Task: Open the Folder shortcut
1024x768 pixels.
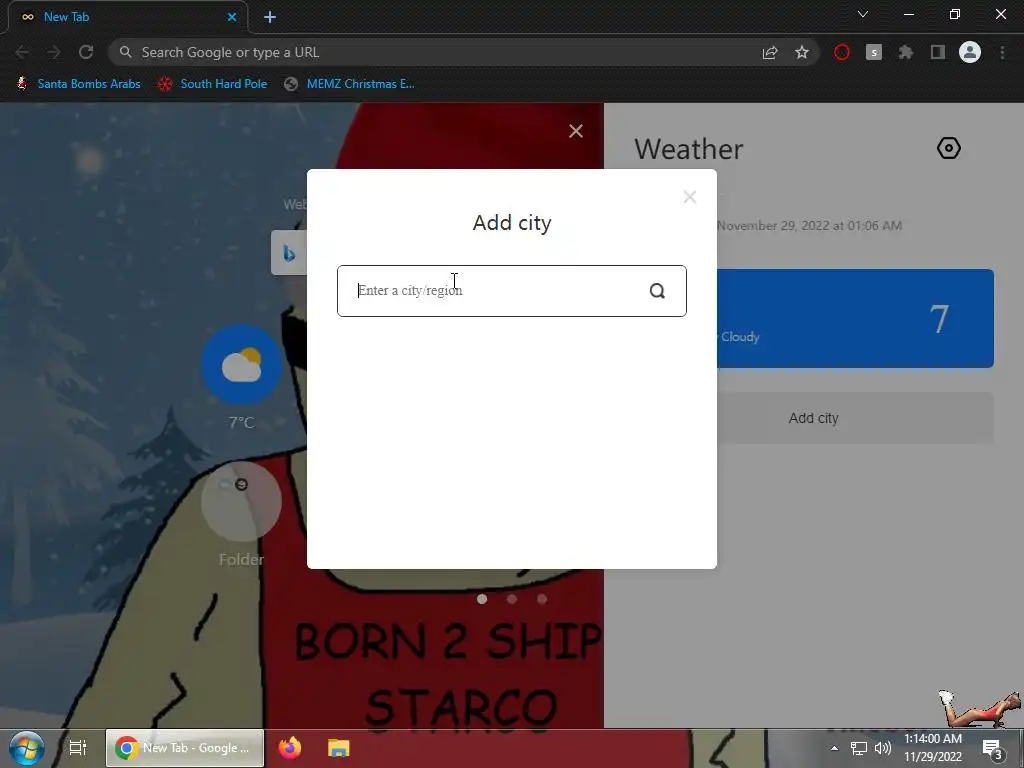Action: [x=242, y=501]
